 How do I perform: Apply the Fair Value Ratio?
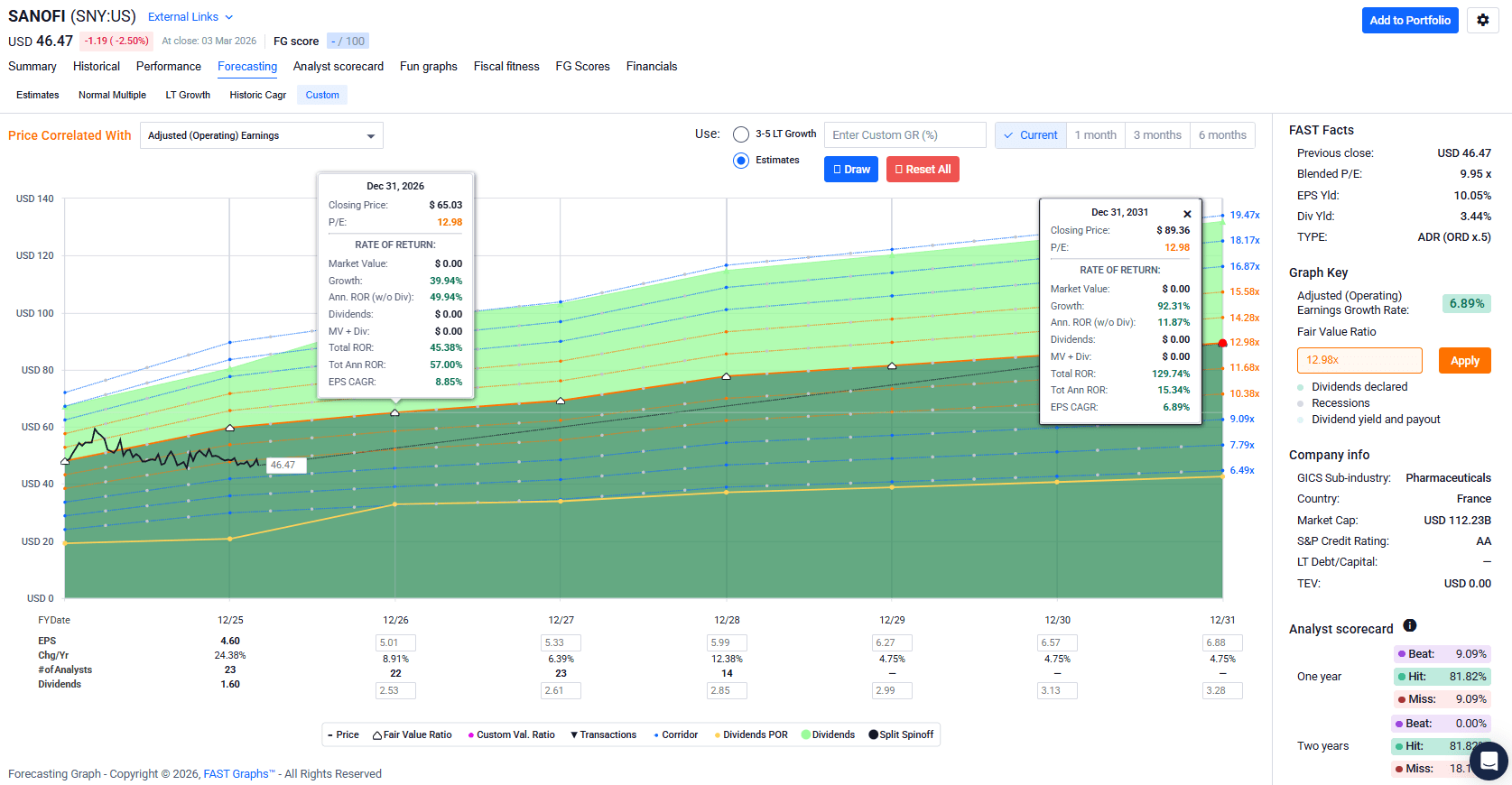coord(1464,361)
